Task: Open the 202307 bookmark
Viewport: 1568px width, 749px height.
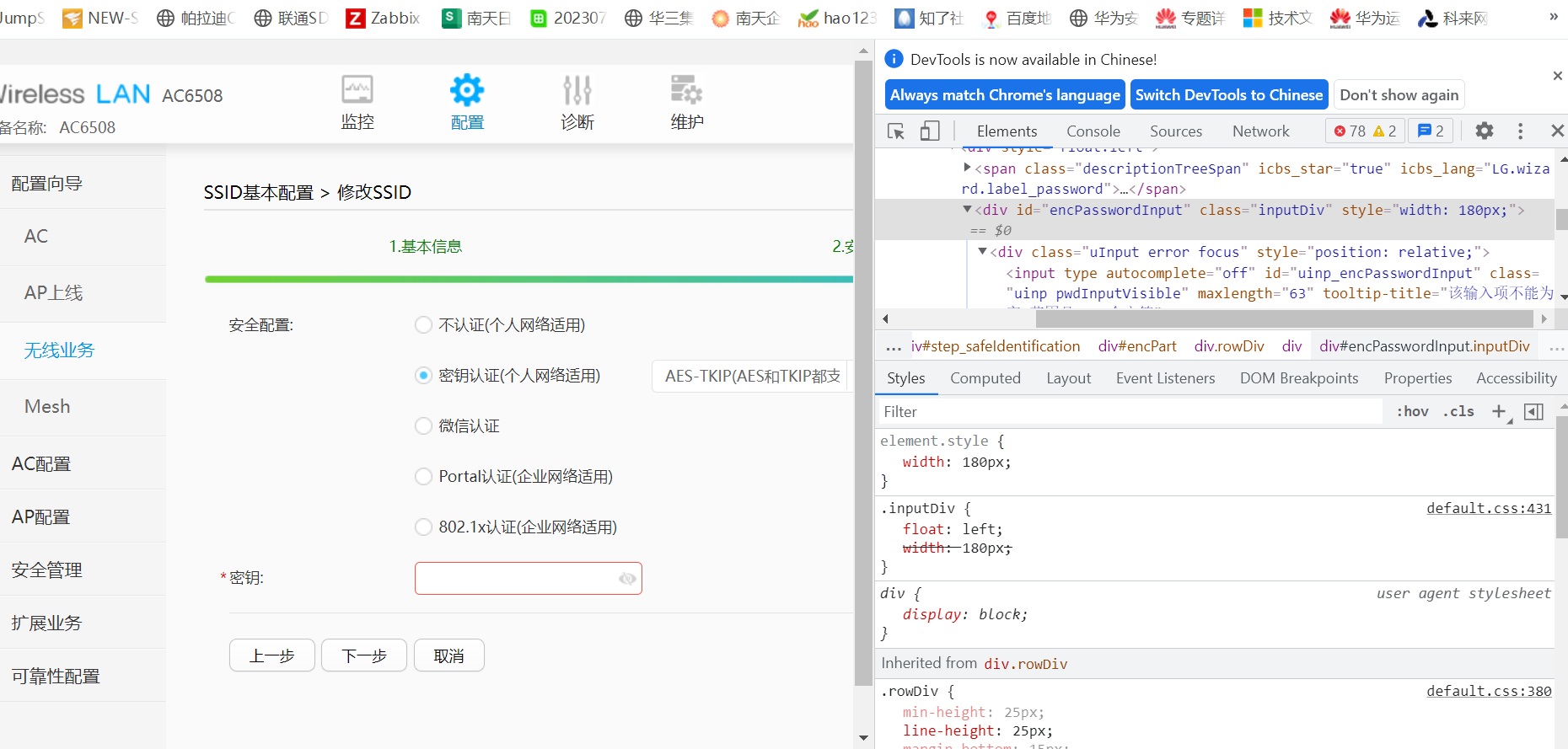Action: point(567,18)
